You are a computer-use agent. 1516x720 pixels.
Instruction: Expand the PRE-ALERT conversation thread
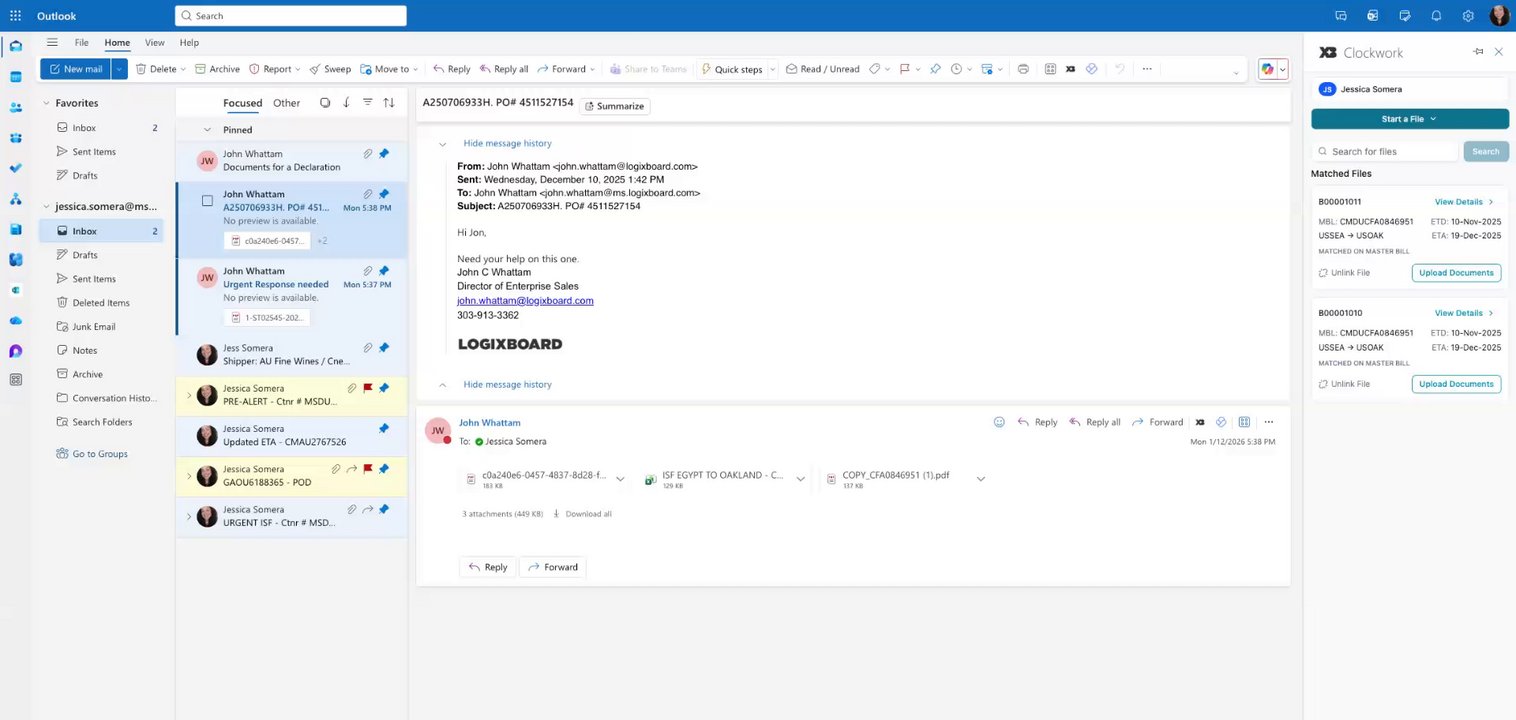click(x=188, y=395)
